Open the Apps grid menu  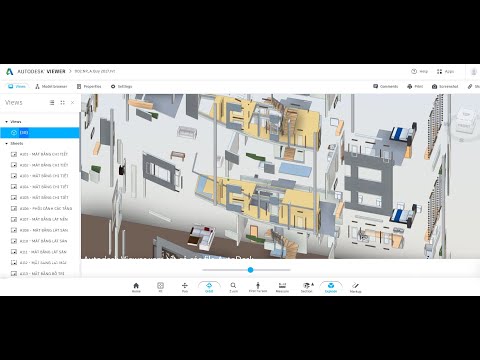pyautogui.click(x=445, y=71)
